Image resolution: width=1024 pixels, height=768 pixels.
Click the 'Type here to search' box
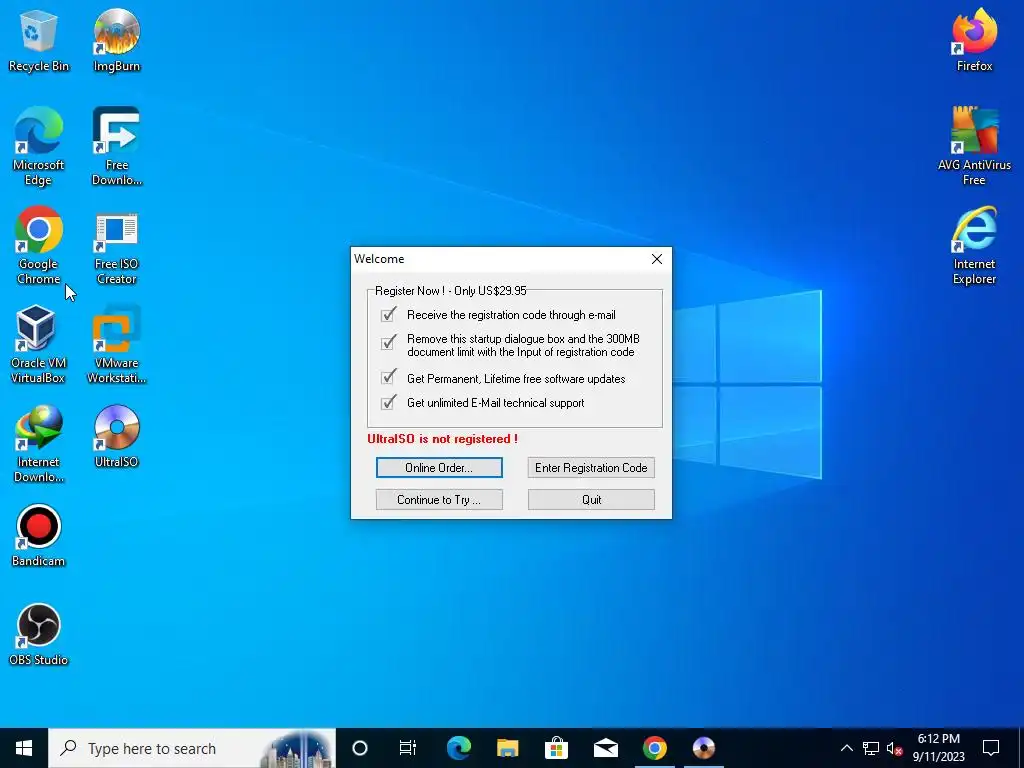coord(192,748)
